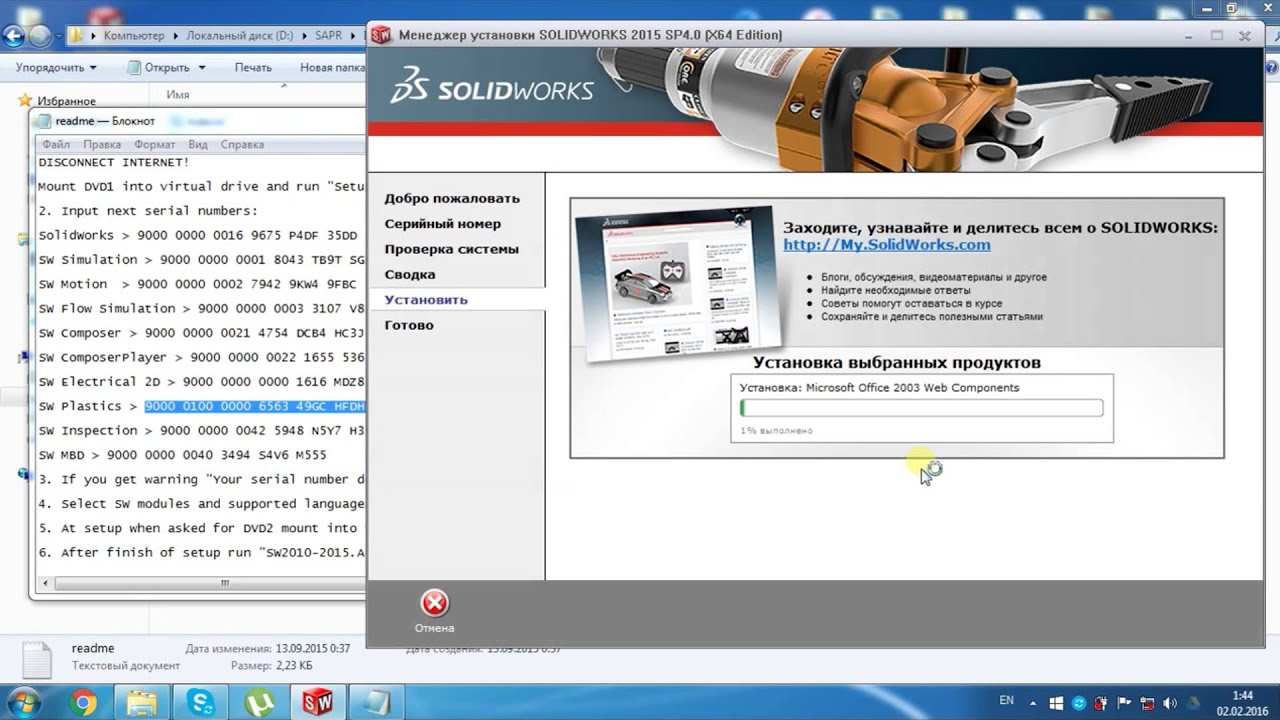Open Skype from the taskbar
Viewport: 1280px width, 720px height.
(200, 703)
